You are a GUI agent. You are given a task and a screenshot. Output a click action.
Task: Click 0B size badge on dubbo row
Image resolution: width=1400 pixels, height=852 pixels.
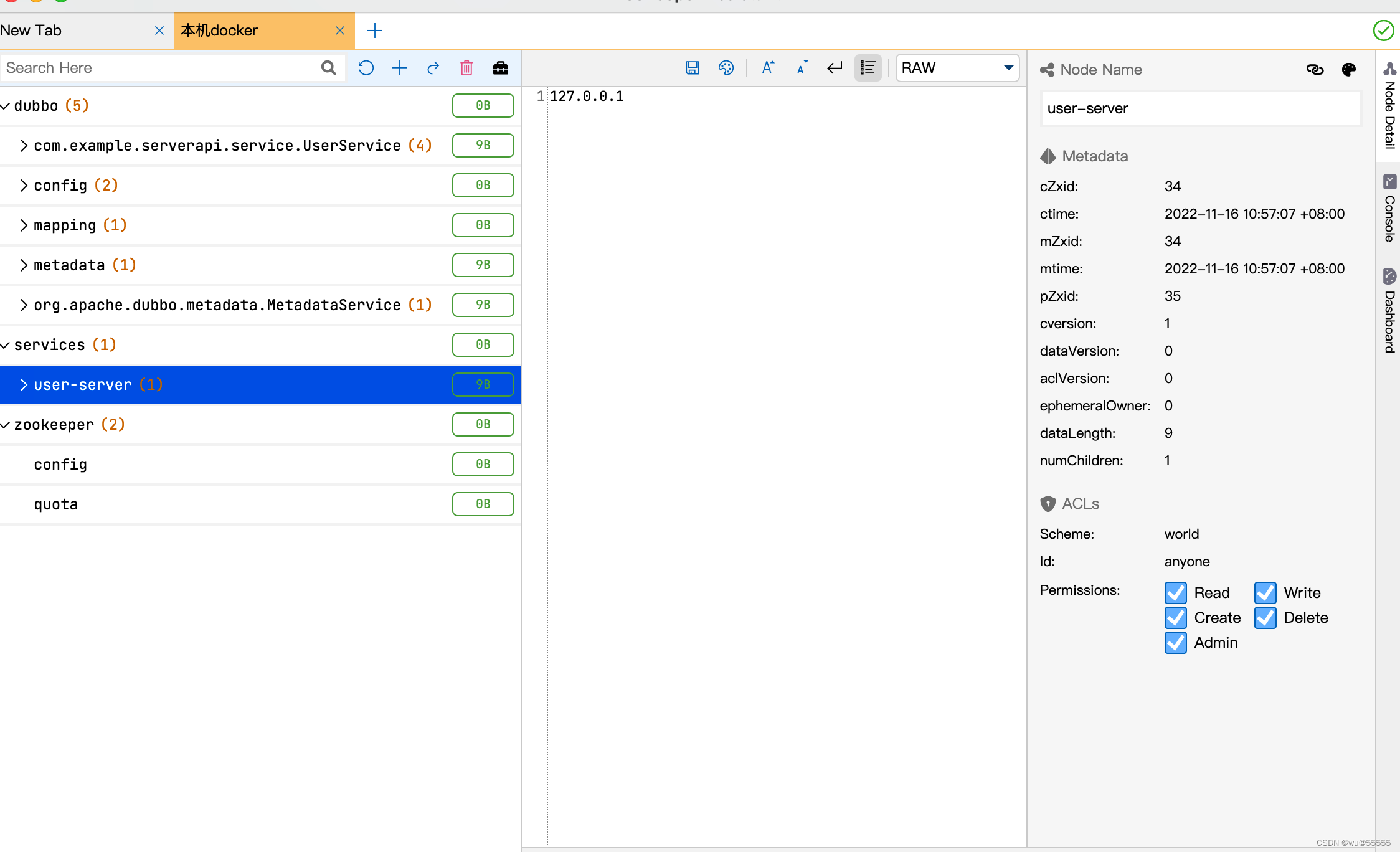pos(483,105)
